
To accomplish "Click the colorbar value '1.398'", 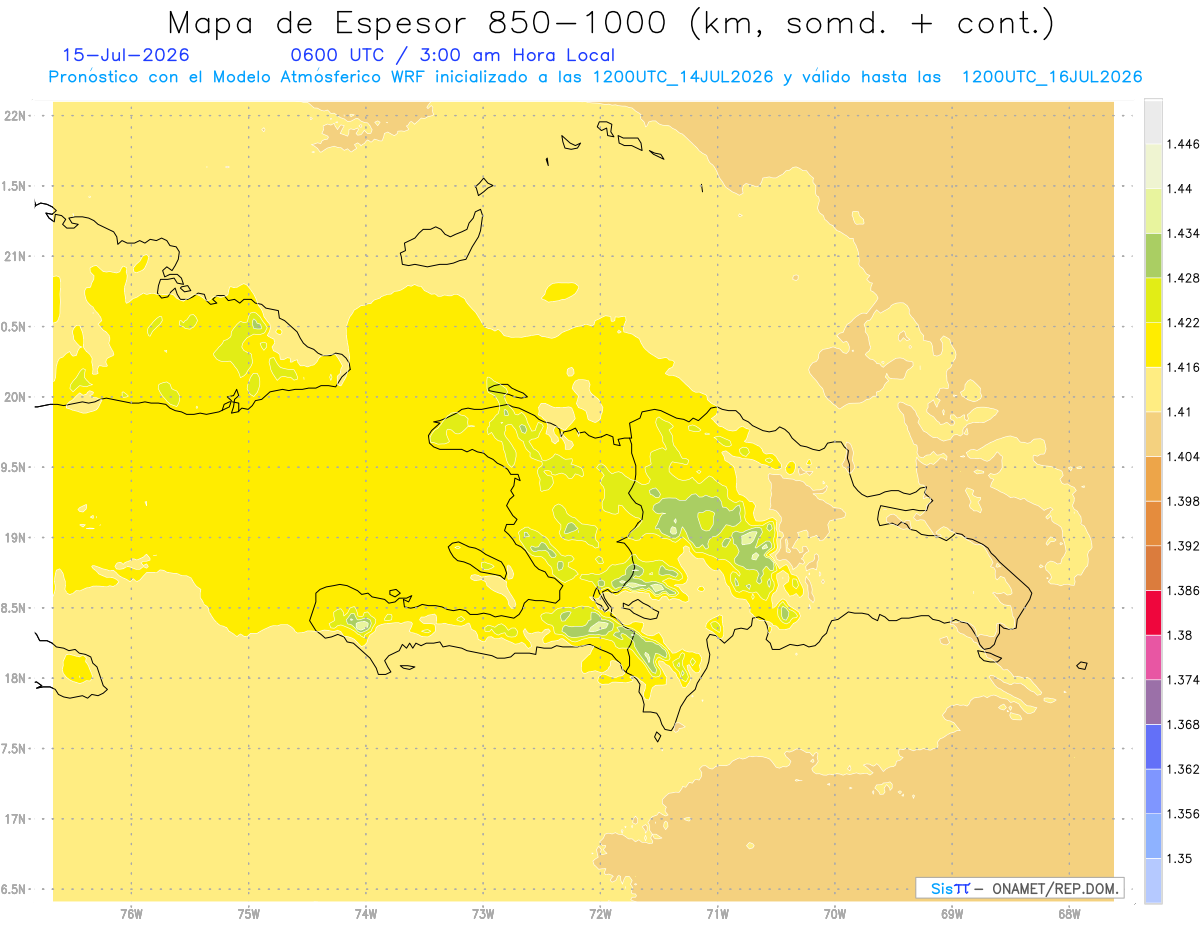I will (x=1183, y=501).
